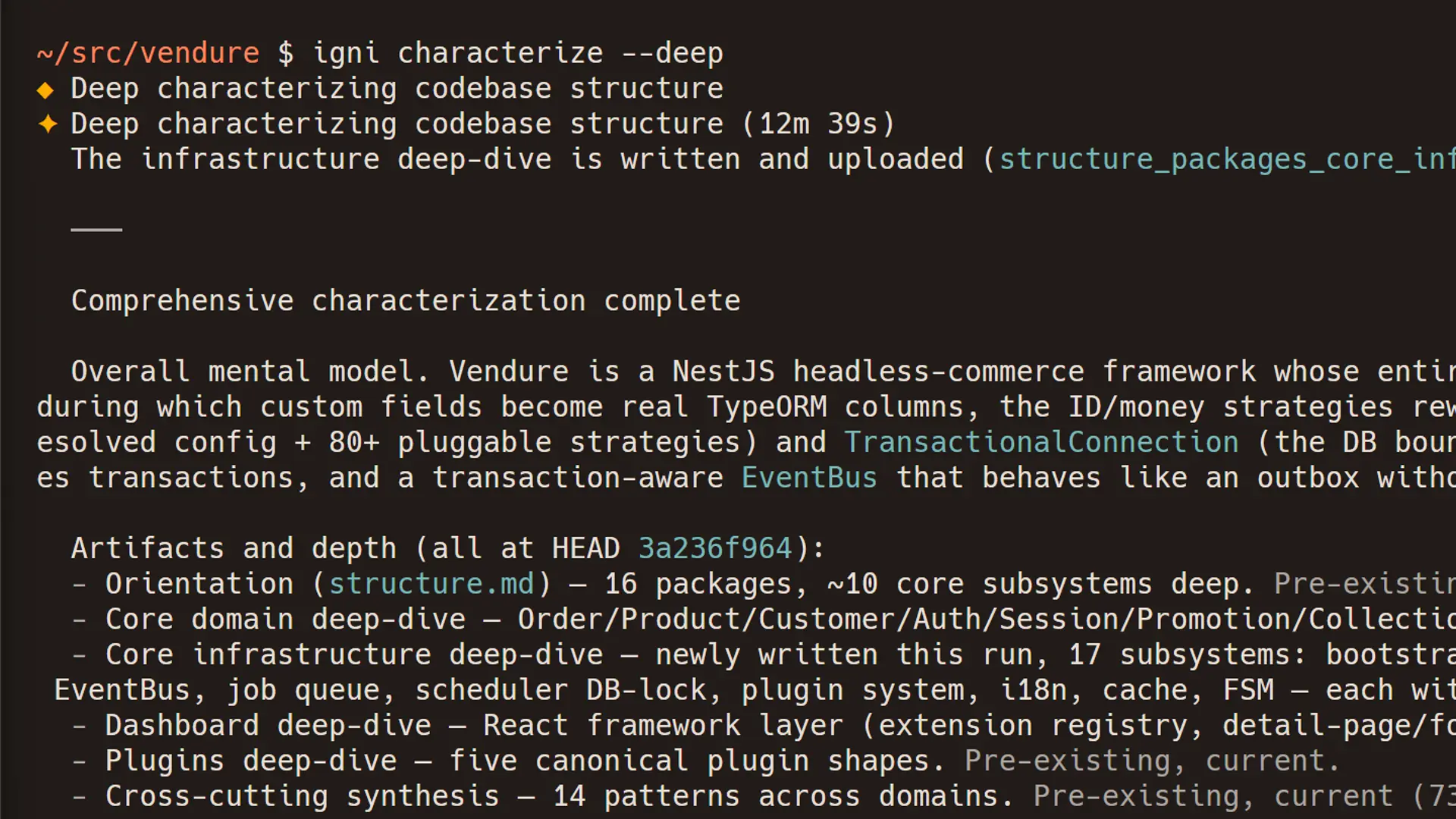Open the structure.md file link
The width and height of the screenshot is (1456, 819).
point(431,584)
